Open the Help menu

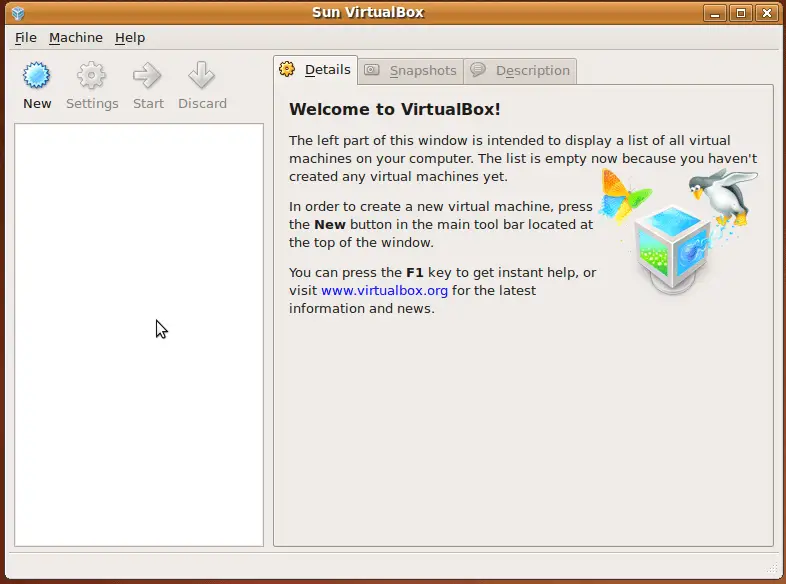(x=130, y=38)
